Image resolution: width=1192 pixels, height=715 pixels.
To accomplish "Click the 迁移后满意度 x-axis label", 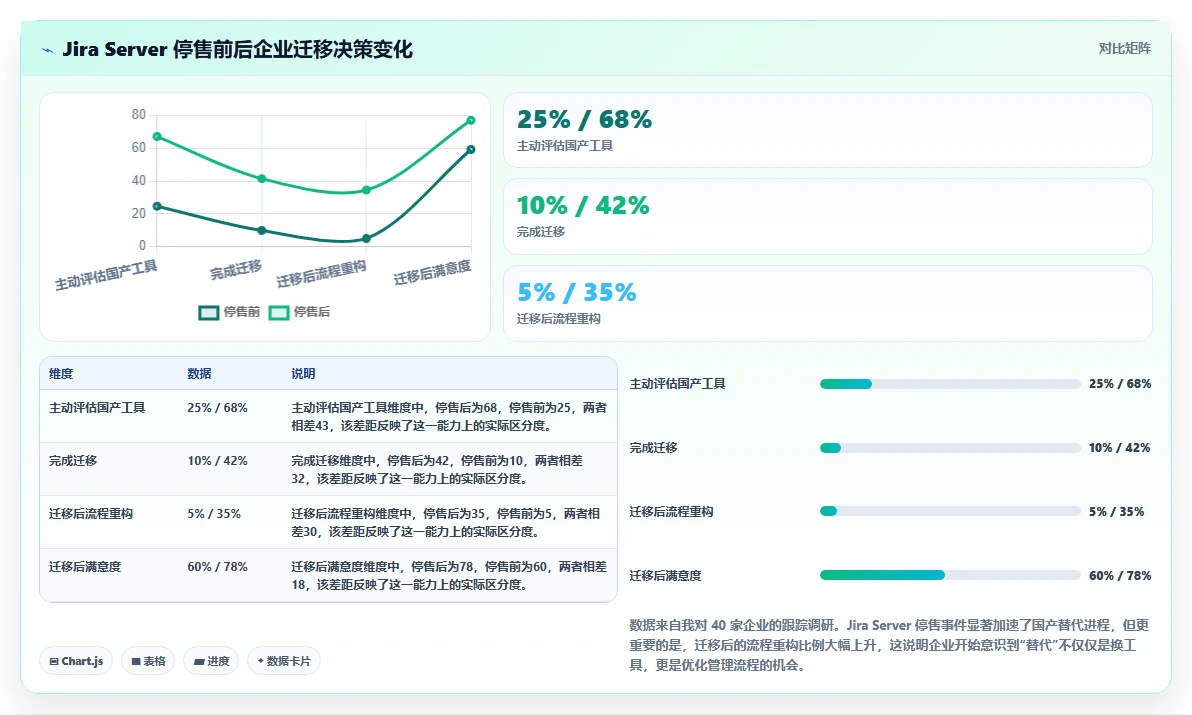I will coord(432,272).
